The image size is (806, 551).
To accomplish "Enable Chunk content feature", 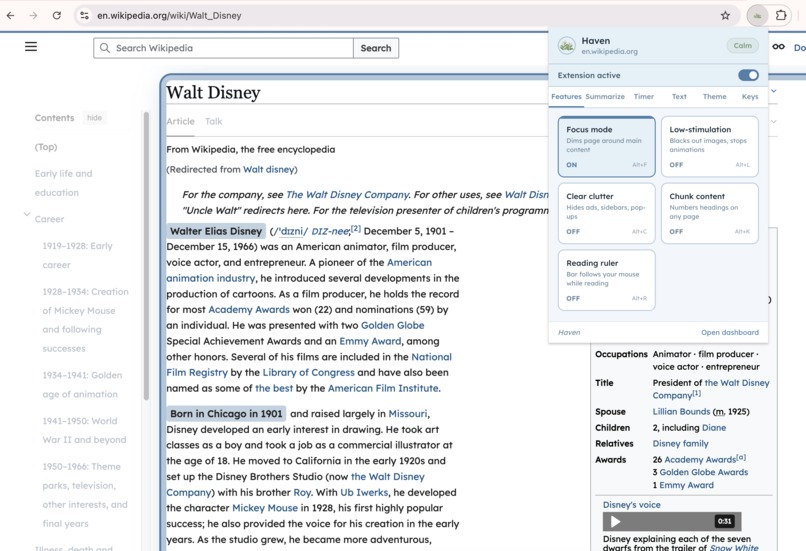I will pos(709,213).
